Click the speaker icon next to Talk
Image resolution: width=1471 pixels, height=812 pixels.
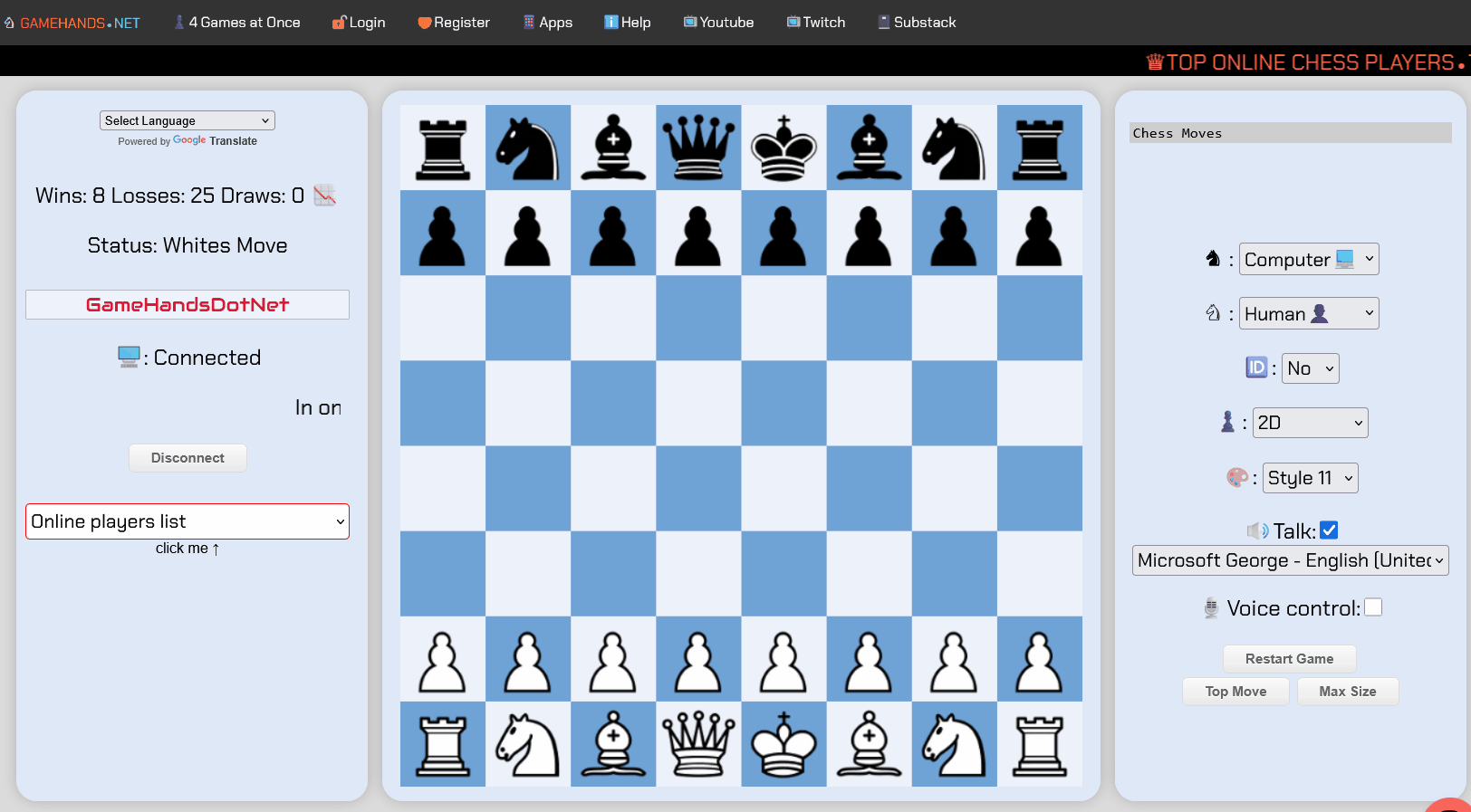coord(1257,531)
